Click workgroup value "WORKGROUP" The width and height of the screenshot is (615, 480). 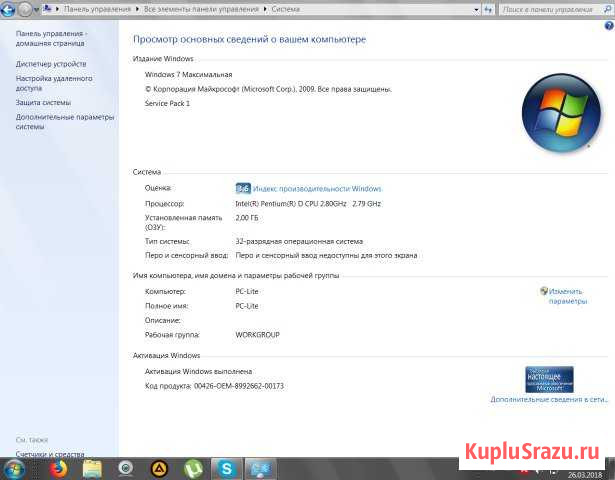click(x=257, y=335)
